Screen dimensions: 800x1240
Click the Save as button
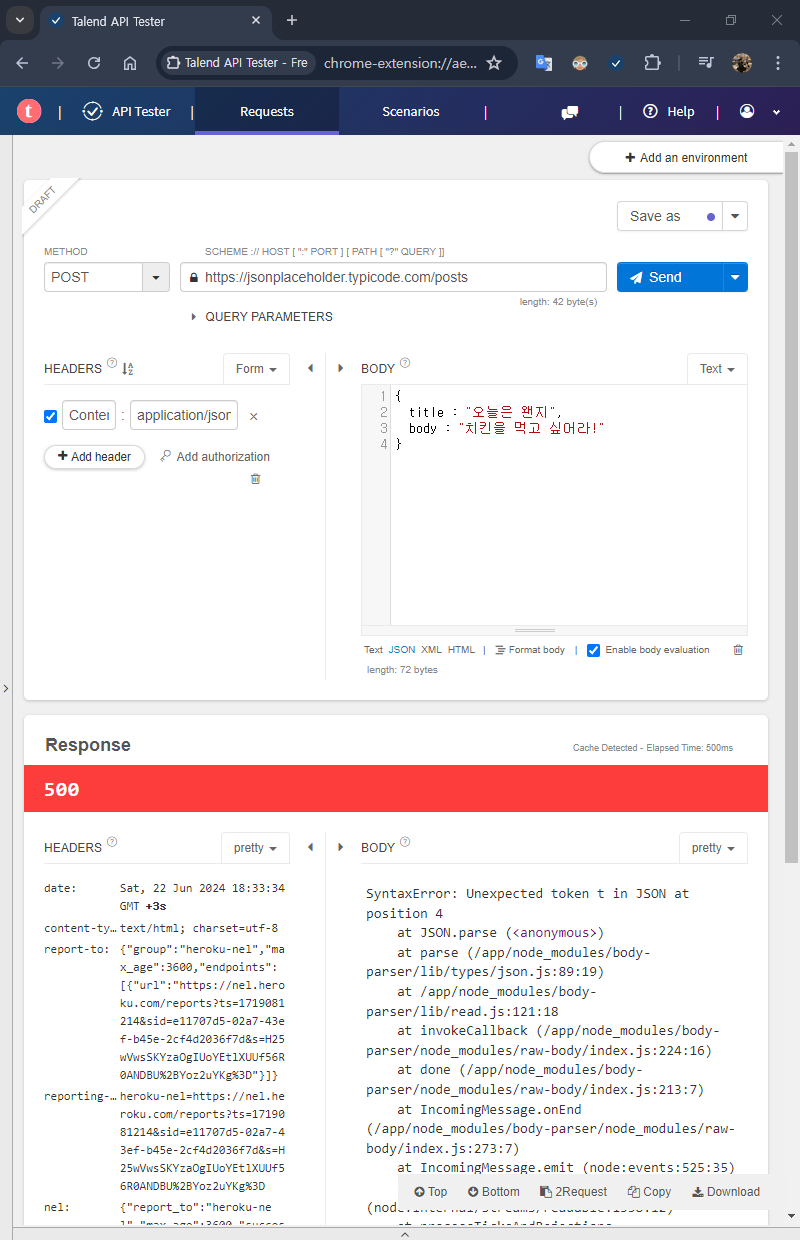click(x=670, y=216)
